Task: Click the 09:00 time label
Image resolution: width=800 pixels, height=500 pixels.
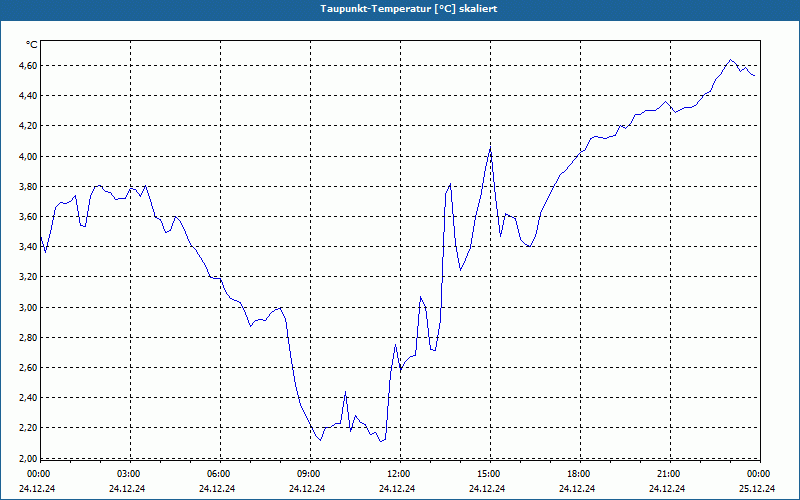Action: pyautogui.click(x=309, y=474)
